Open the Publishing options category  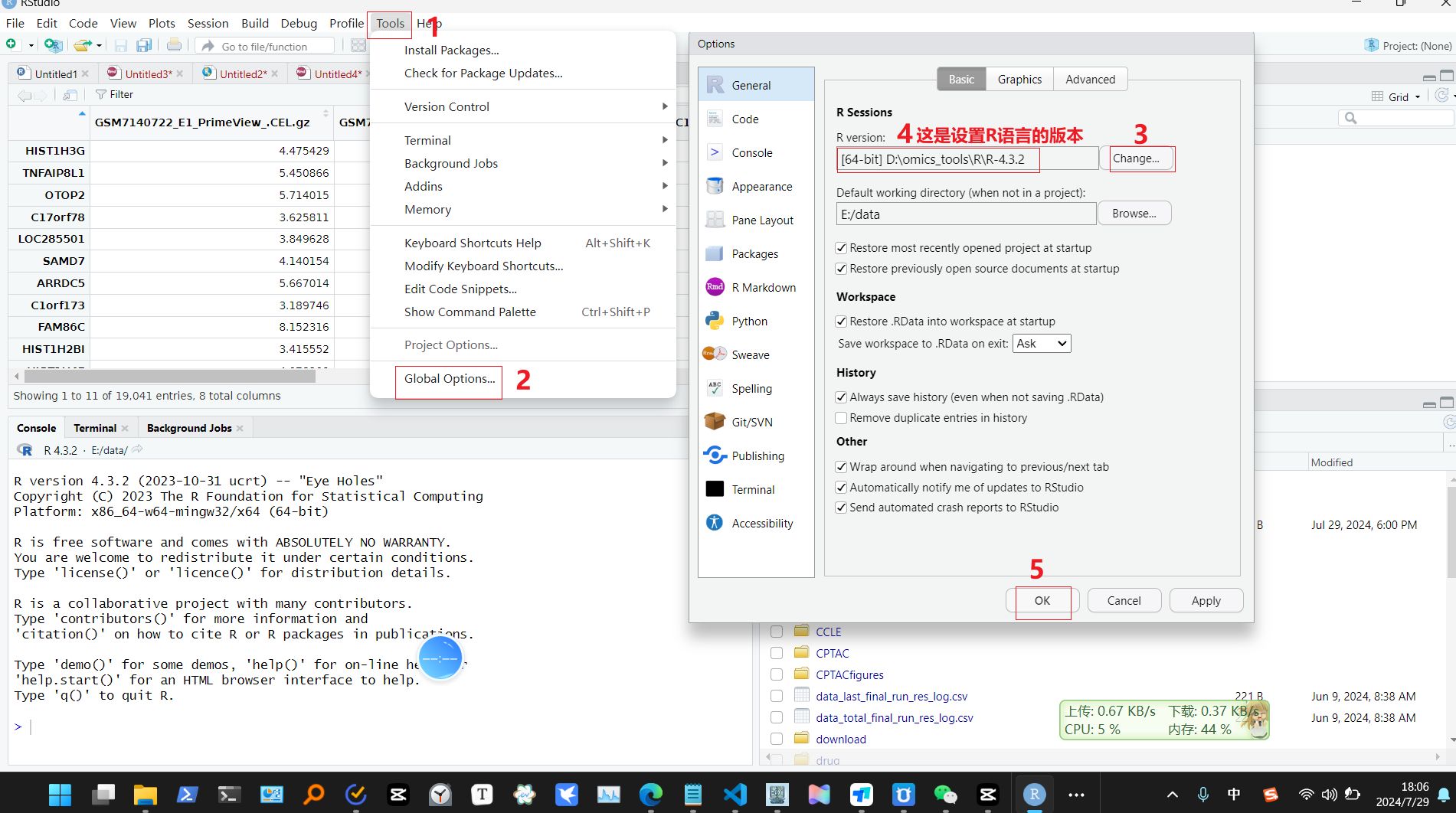pyautogui.click(x=755, y=455)
